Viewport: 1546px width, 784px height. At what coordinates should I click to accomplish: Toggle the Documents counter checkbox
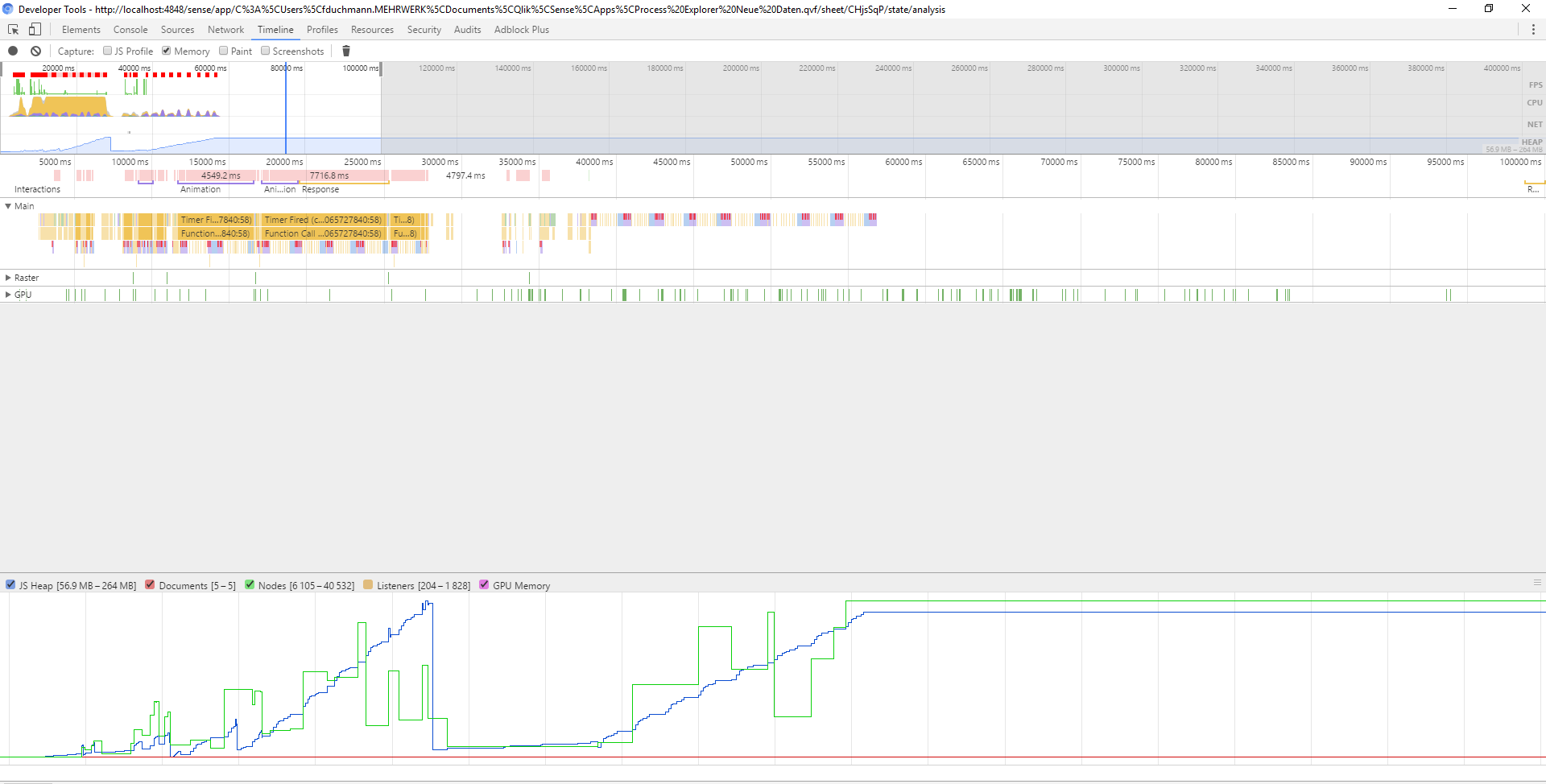[x=150, y=585]
